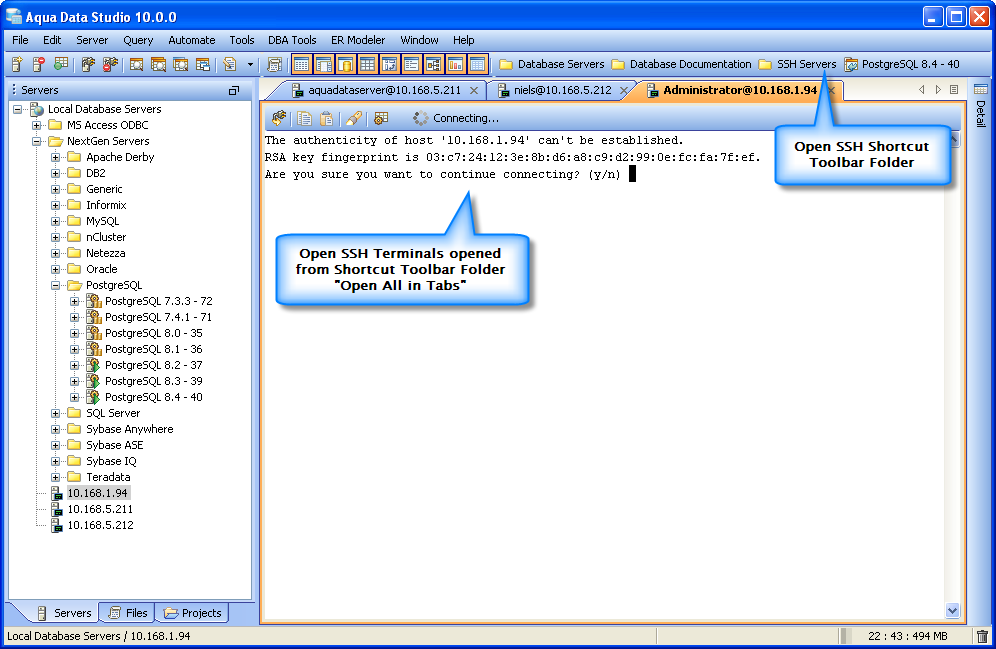Viewport: 996px width, 649px height.
Task: Click the copy icon in terminal toolbar
Action: (x=305, y=118)
